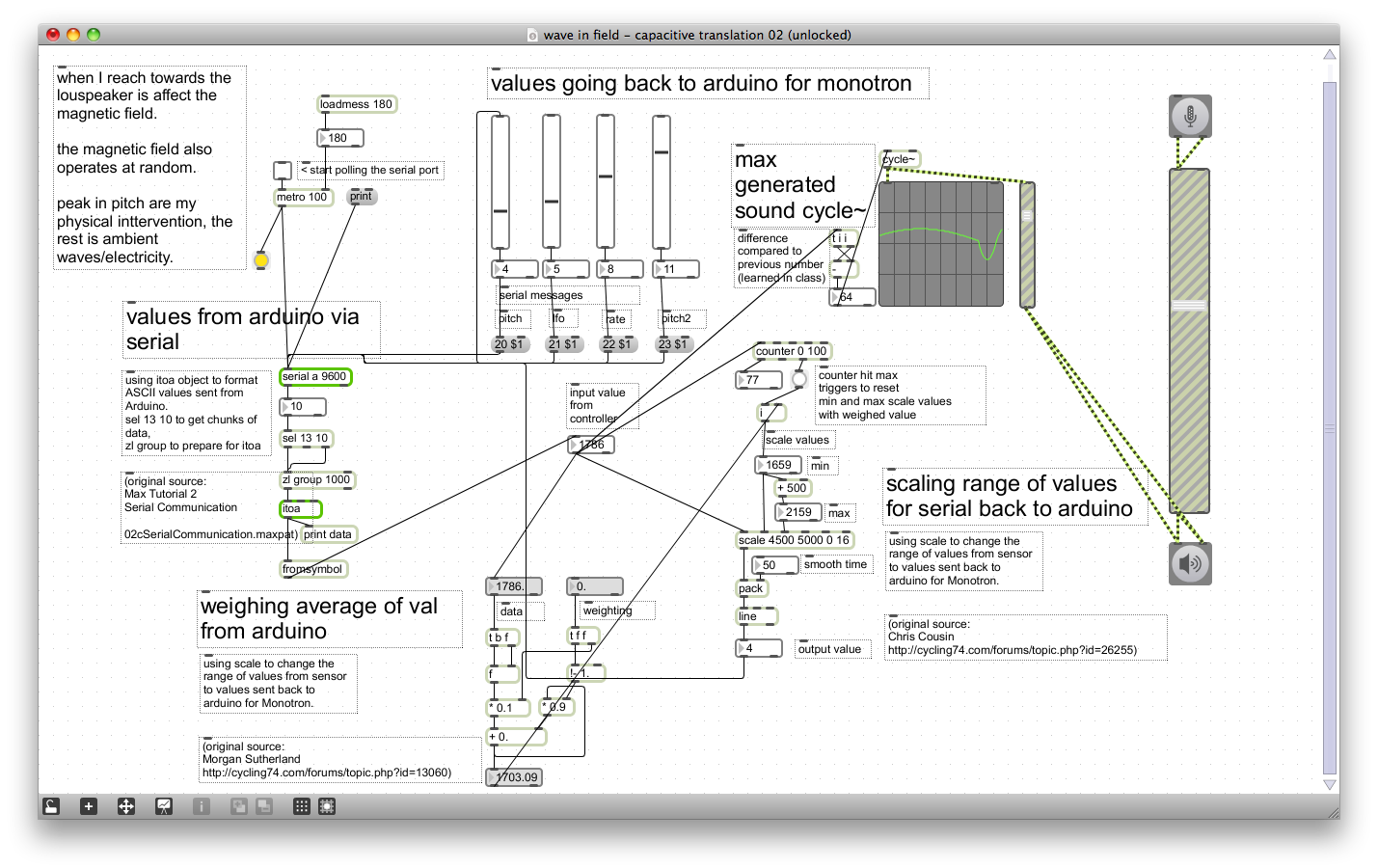Click the arrow on smooth time box 50
Viewport: 1378px width, 868px height.
(758, 565)
